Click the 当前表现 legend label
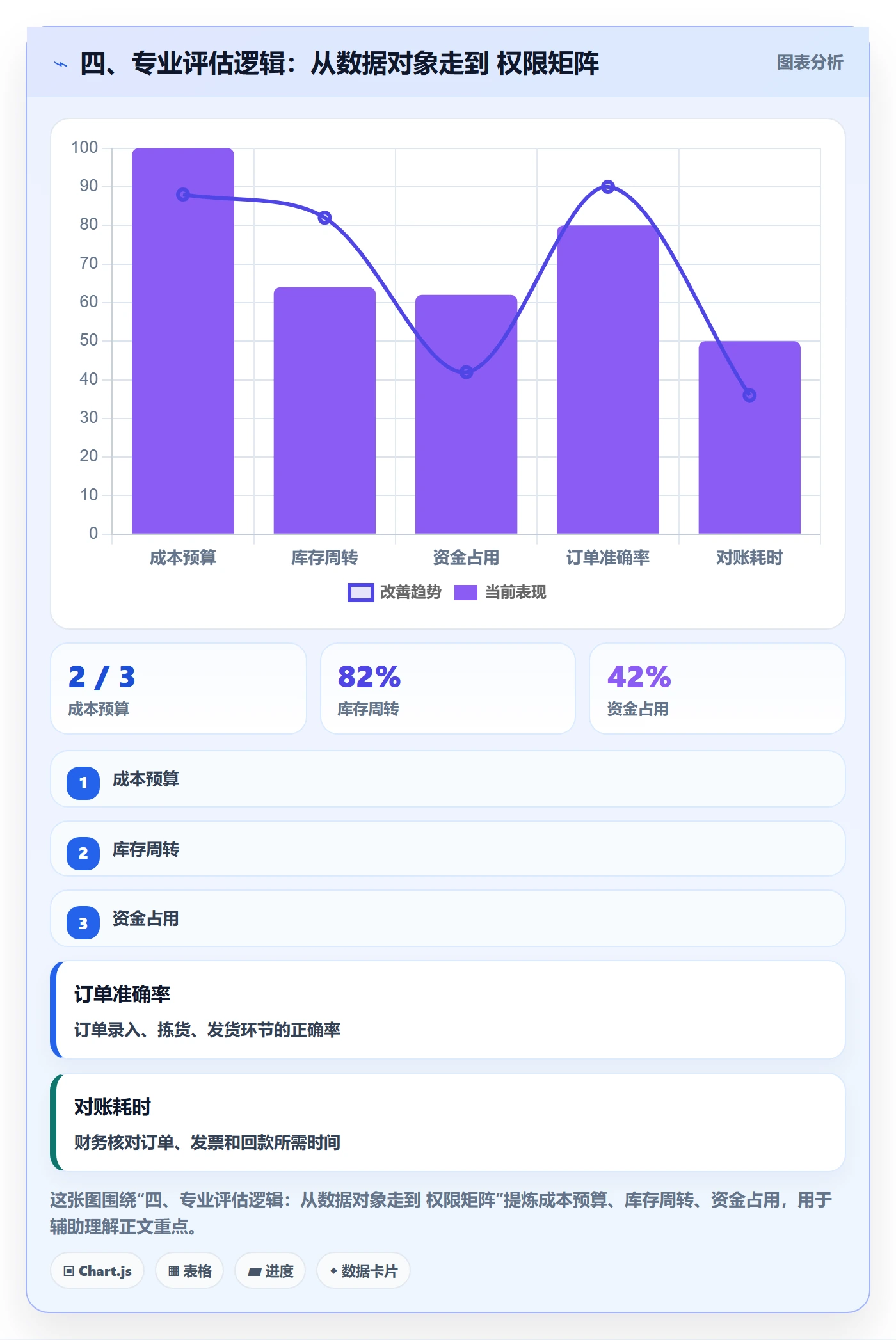896x1340 pixels. pyautogui.click(x=515, y=593)
